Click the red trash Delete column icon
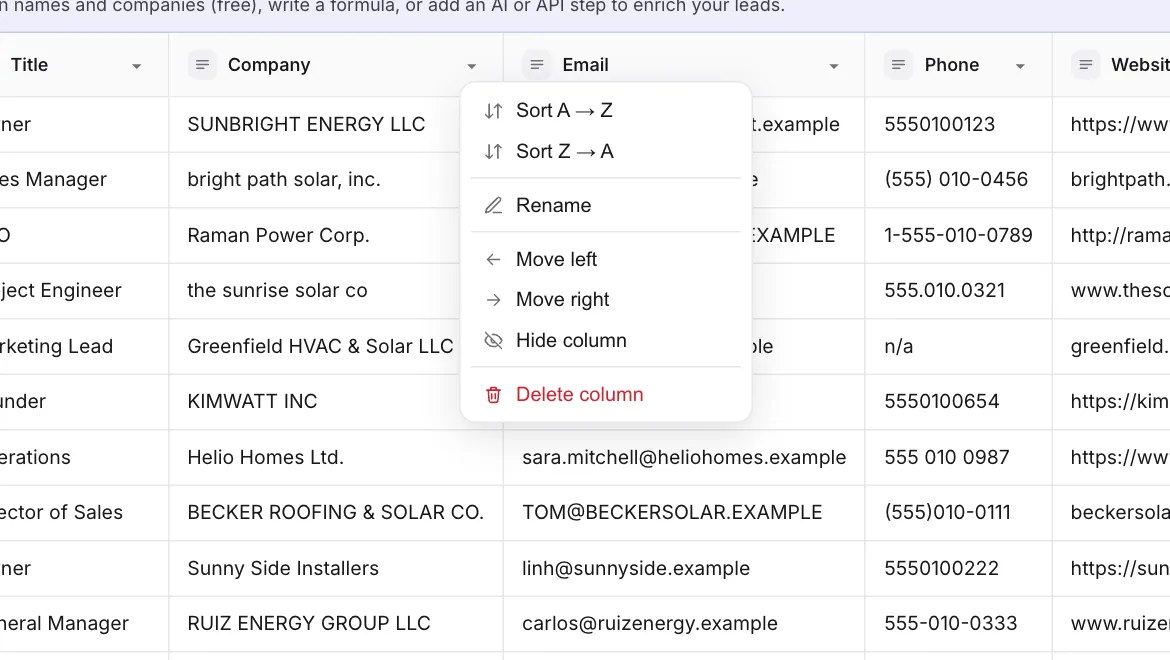This screenshot has height=660, width=1170. [493, 395]
